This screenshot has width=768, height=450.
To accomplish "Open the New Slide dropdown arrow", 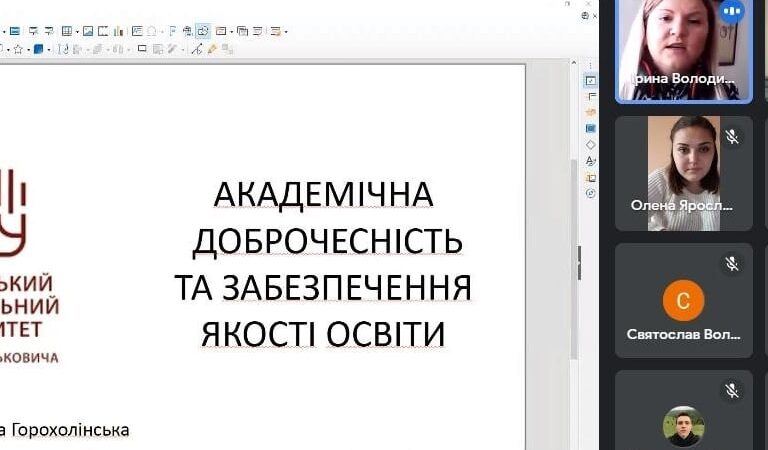I will point(232,32).
